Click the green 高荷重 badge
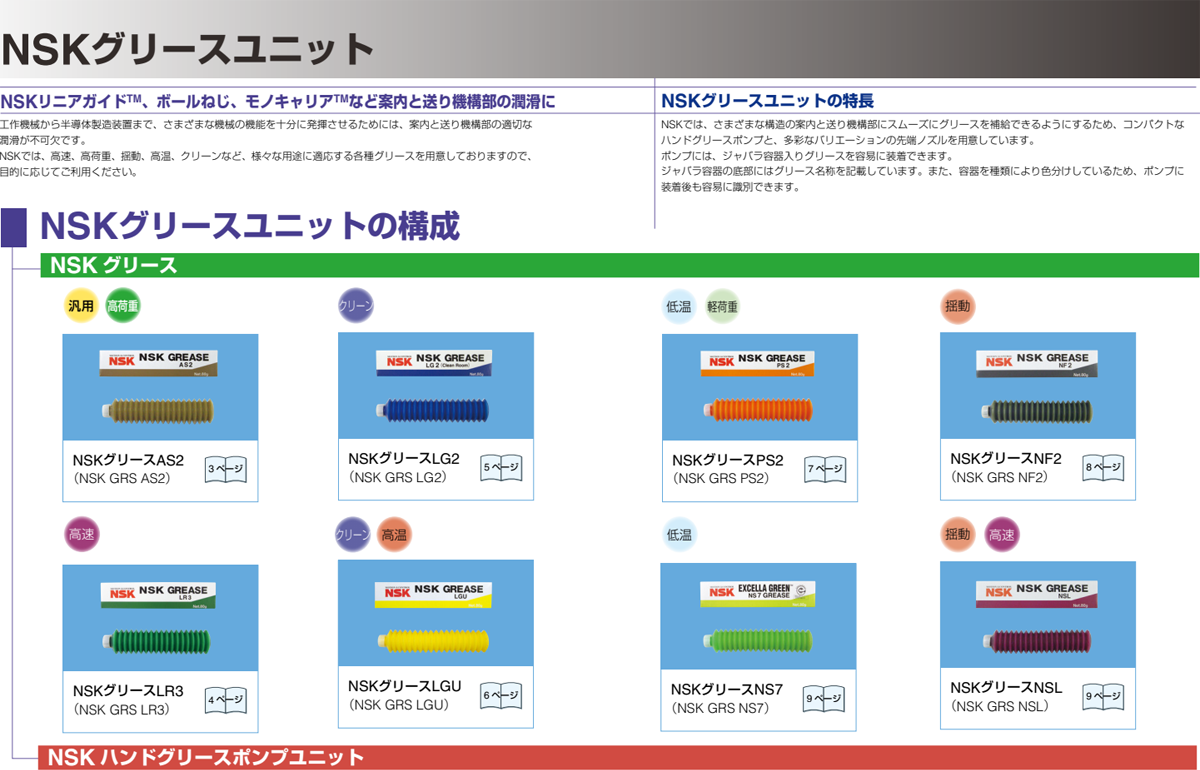The height and width of the screenshot is (770, 1200). [123, 306]
